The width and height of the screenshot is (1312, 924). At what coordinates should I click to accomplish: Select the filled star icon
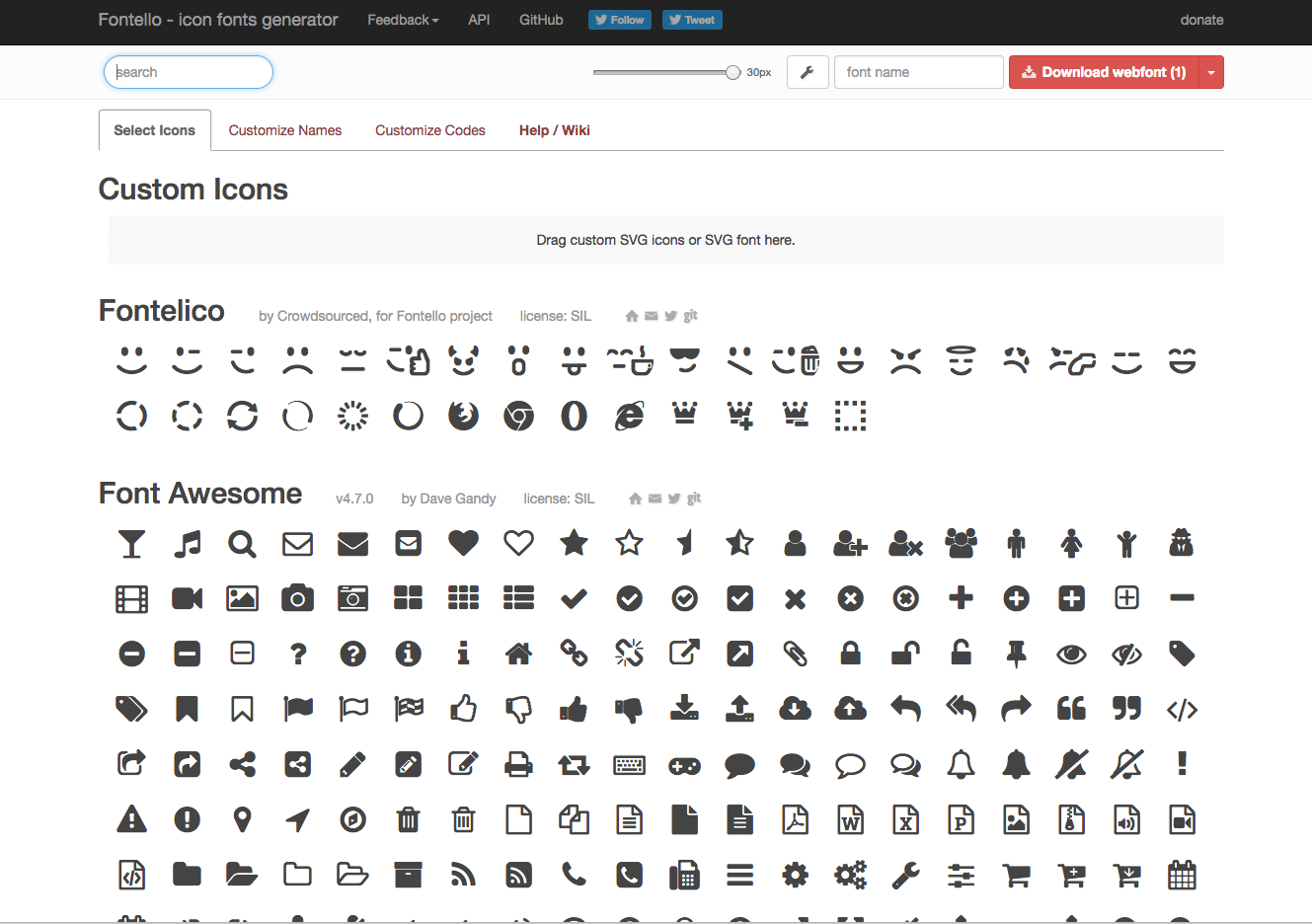point(574,543)
